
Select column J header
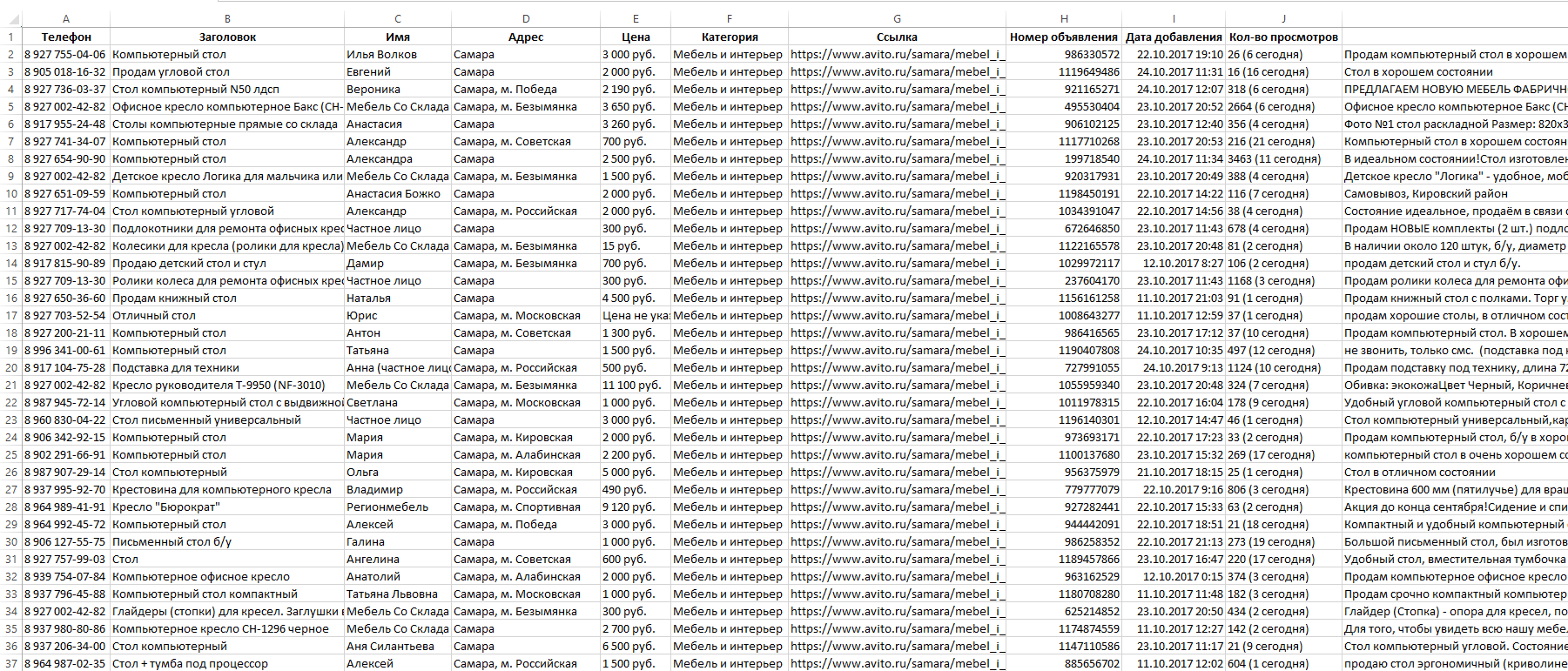click(1283, 18)
